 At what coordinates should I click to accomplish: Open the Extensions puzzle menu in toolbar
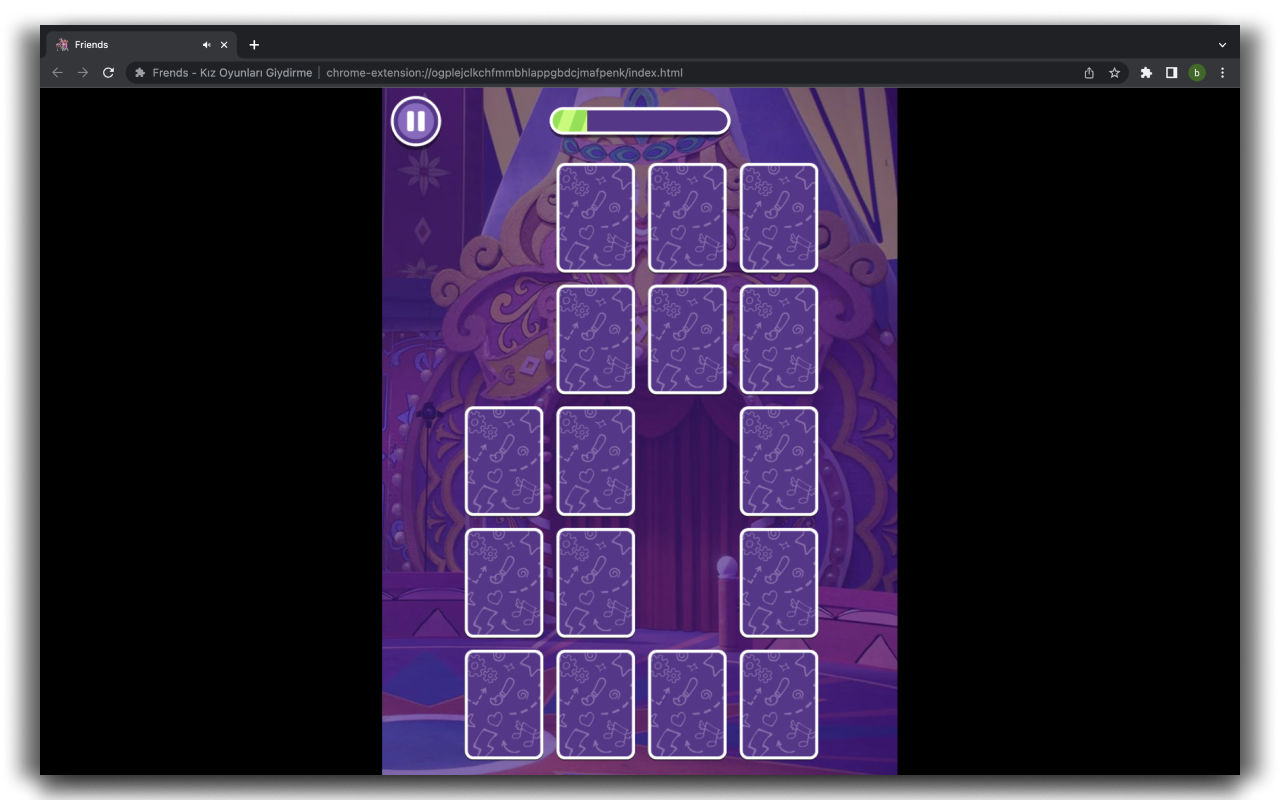(x=1146, y=73)
